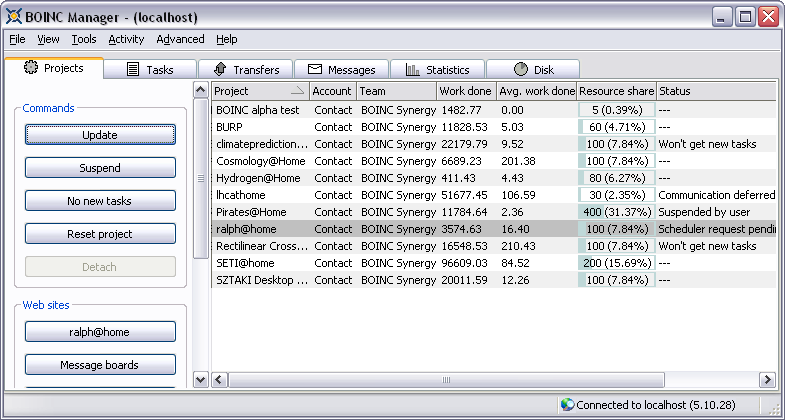Click BOINC alpha test resource share bar
Screen dimensions: 785x420
click(x=616, y=110)
